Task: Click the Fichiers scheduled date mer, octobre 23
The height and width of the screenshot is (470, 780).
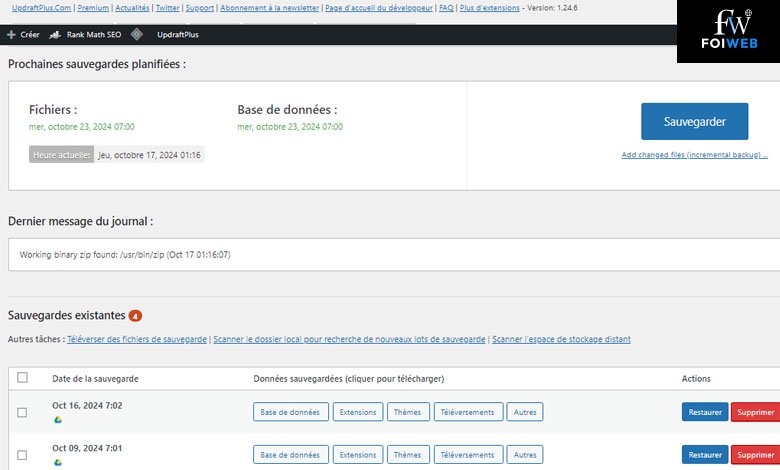Action: 82,127
